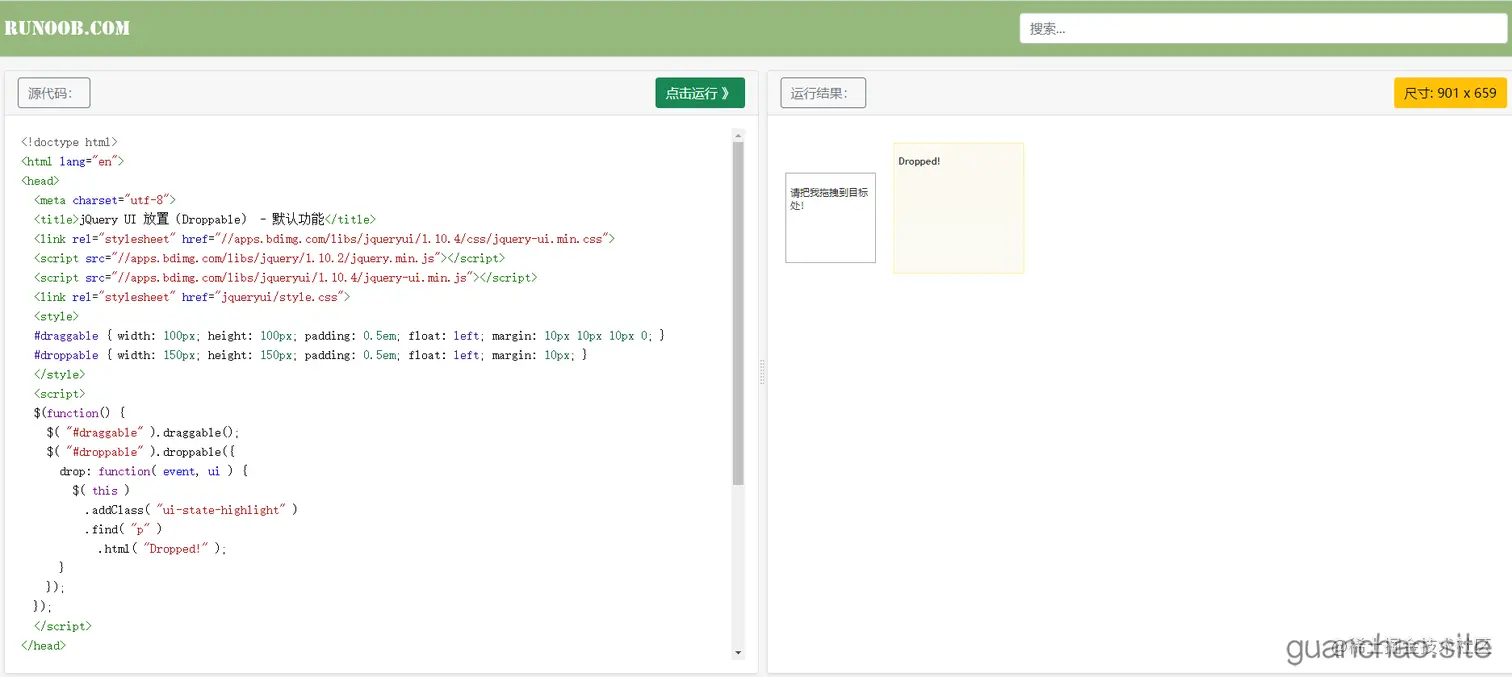
Task: Click the Dropped! droppable box
Action: (958, 208)
